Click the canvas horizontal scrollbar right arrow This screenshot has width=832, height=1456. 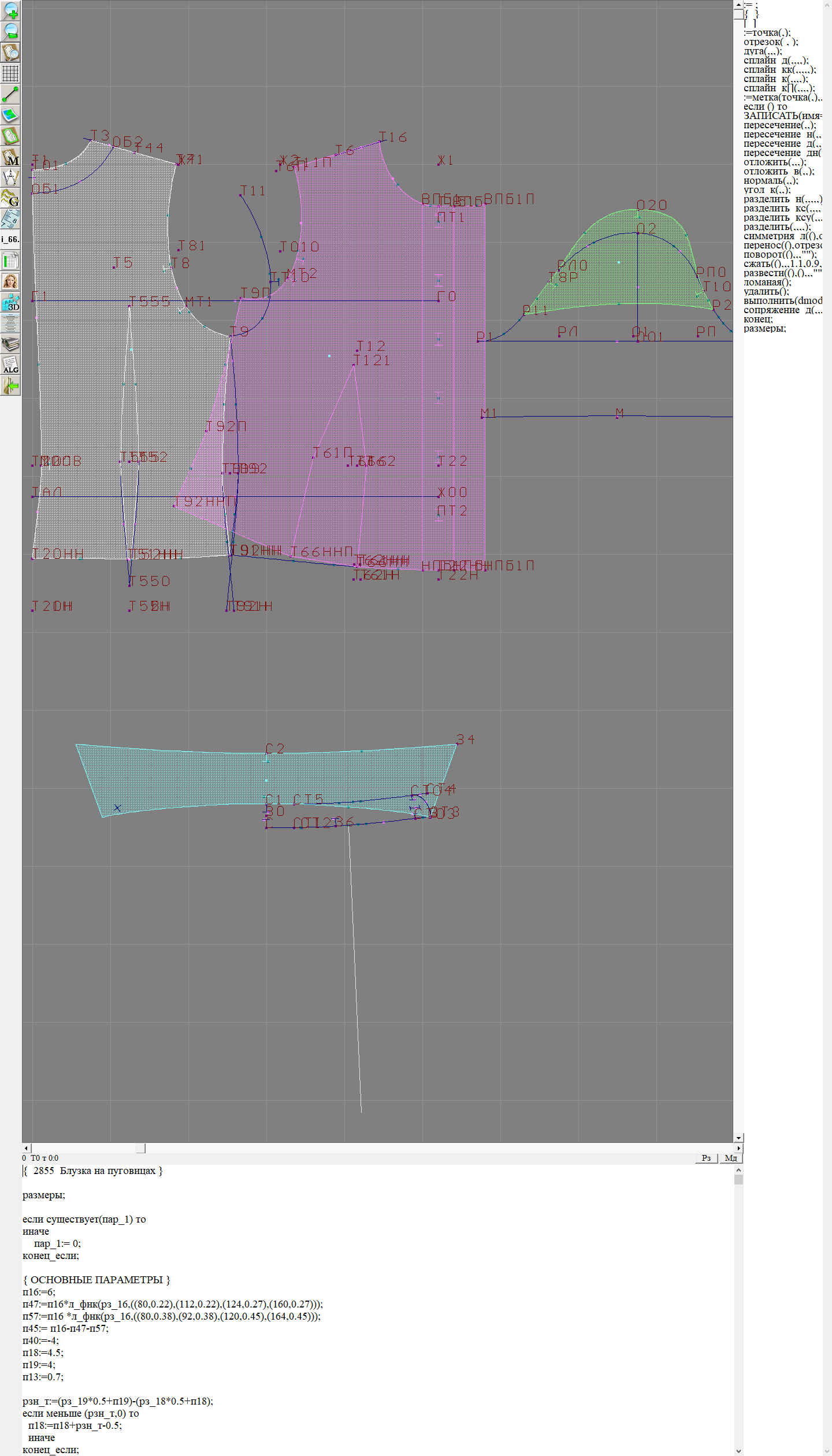(x=738, y=1148)
